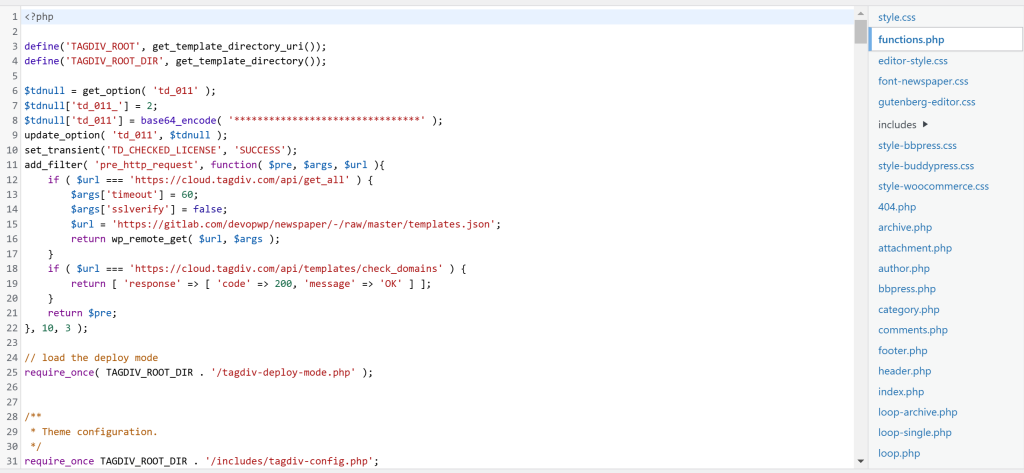Click the require_once tagdiv-deploy-mode.php line
The width and height of the screenshot is (1024, 473).
pos(199,372)
